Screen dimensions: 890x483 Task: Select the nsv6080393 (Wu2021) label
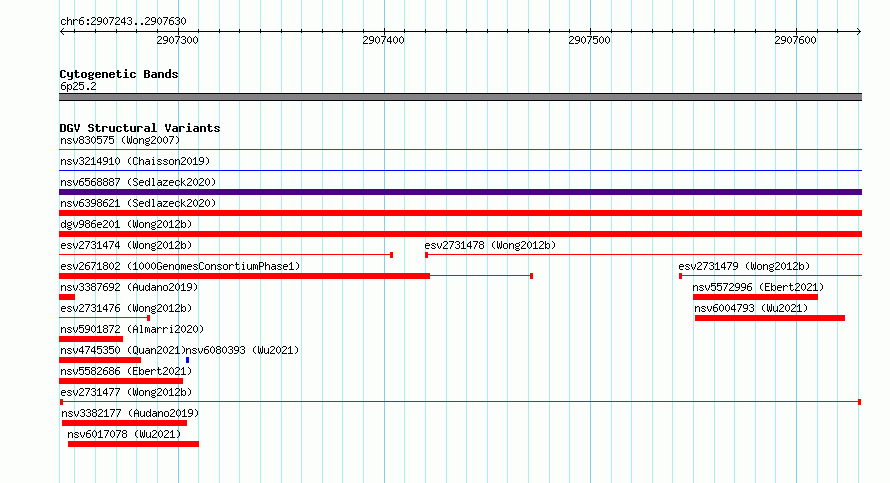point(242,350)
